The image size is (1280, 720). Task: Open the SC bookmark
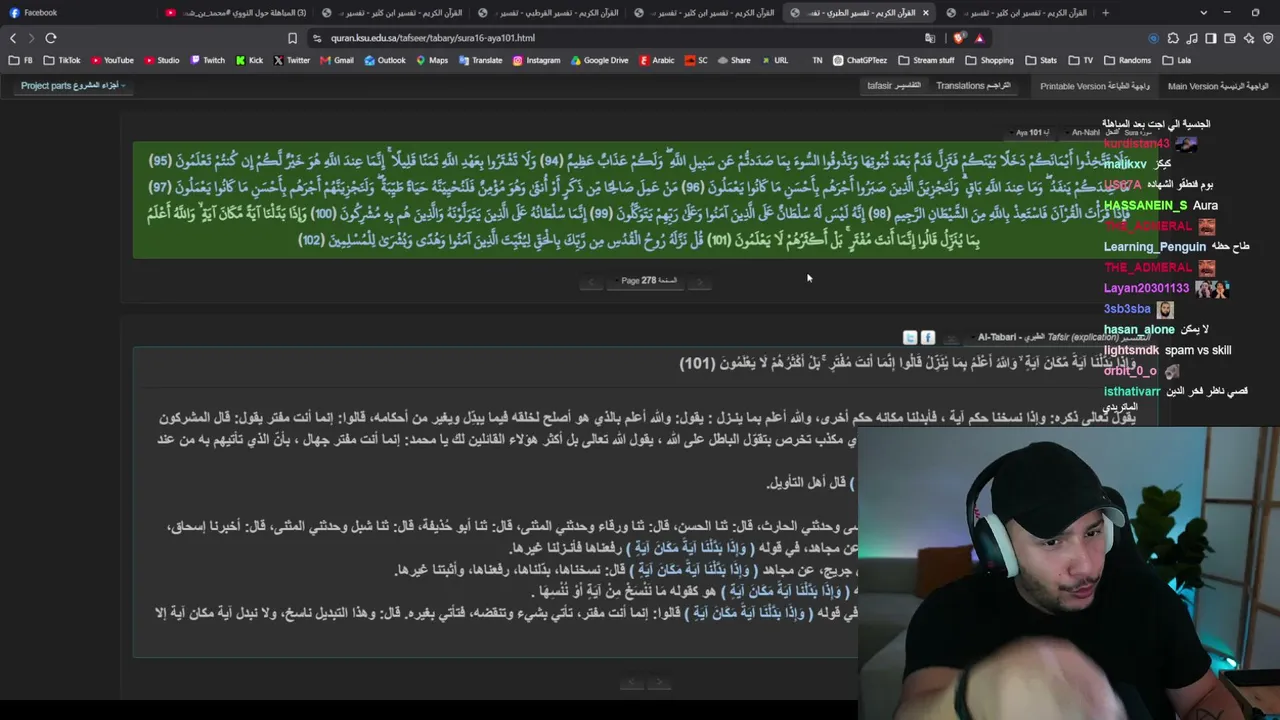pos(696,60)
